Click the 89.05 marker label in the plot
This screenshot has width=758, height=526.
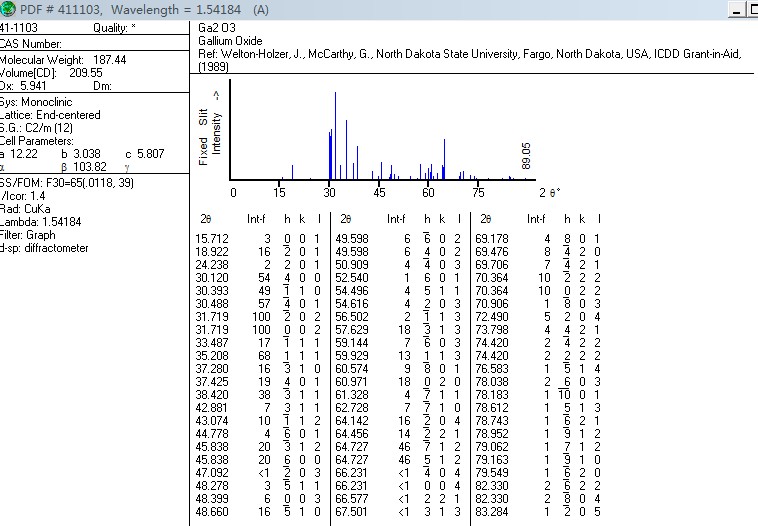coord(526,156)
